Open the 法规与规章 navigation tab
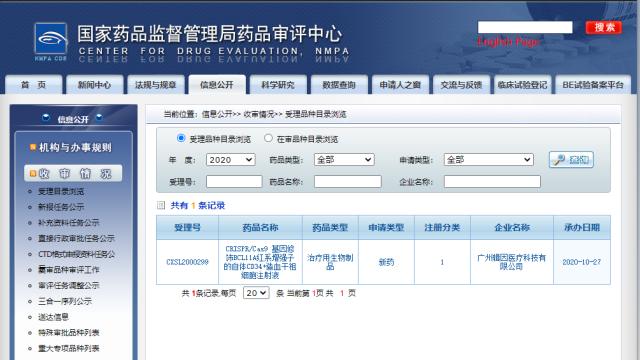Image resolution: width=640 pixels, height=360 pixels. pos(156,84)
